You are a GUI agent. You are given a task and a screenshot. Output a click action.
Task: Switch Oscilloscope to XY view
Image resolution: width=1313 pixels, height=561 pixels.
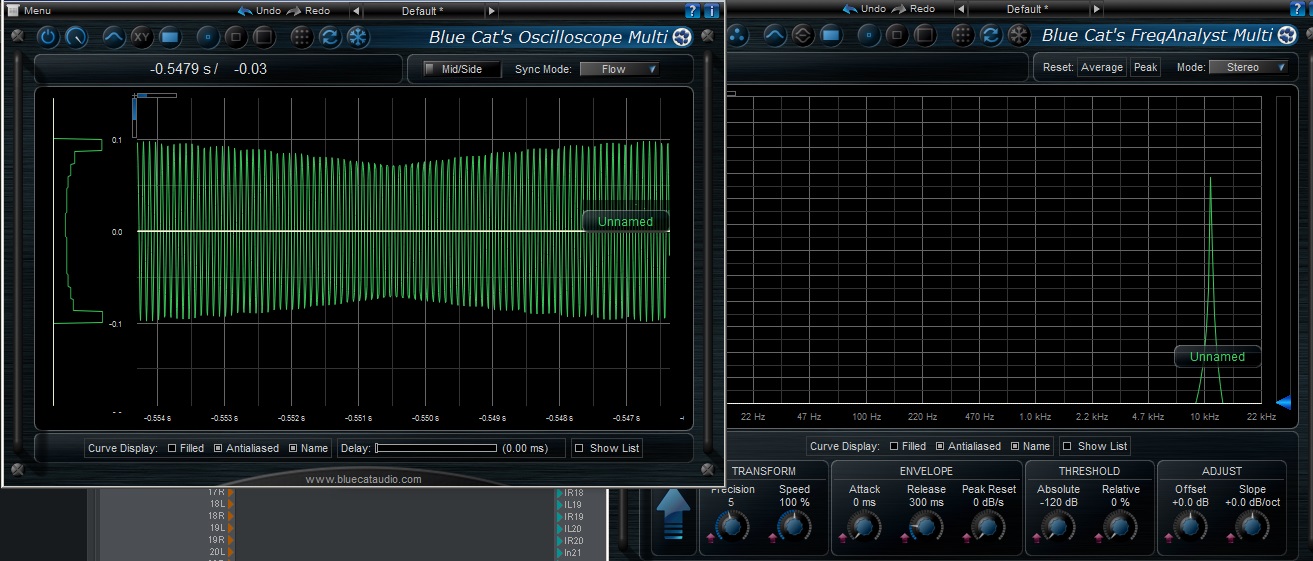(142, 38)
